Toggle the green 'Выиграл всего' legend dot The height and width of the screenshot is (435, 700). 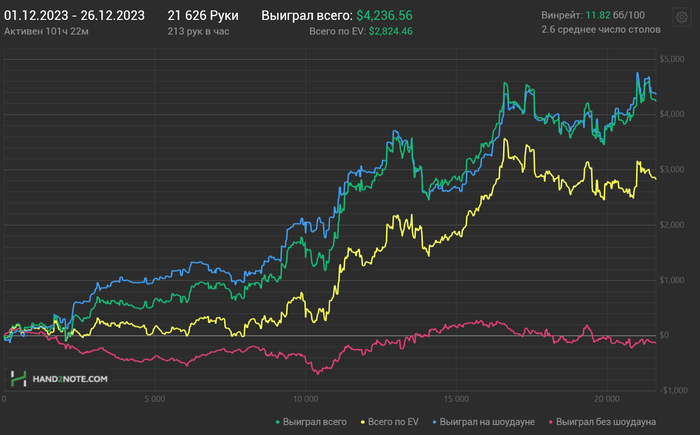pos(278,422)
